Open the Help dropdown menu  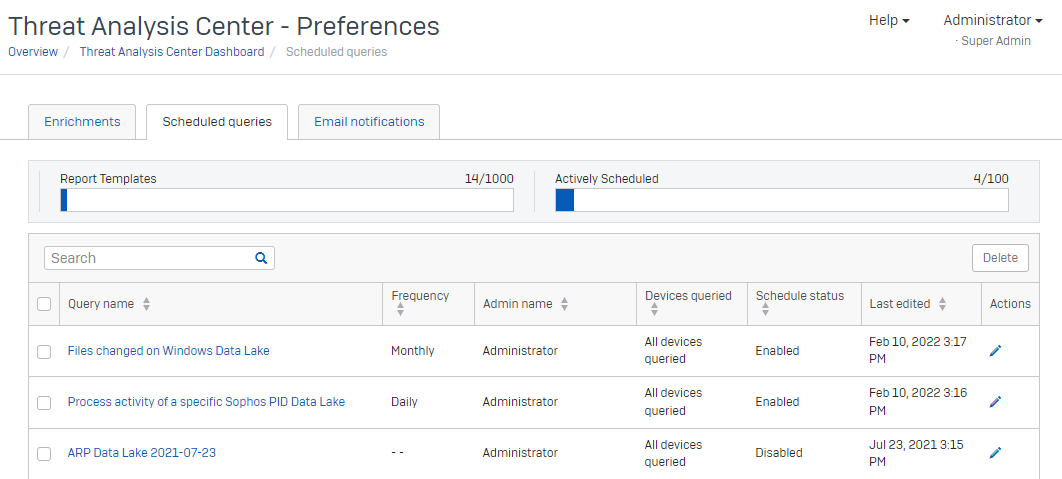click(x=889, y=20)
